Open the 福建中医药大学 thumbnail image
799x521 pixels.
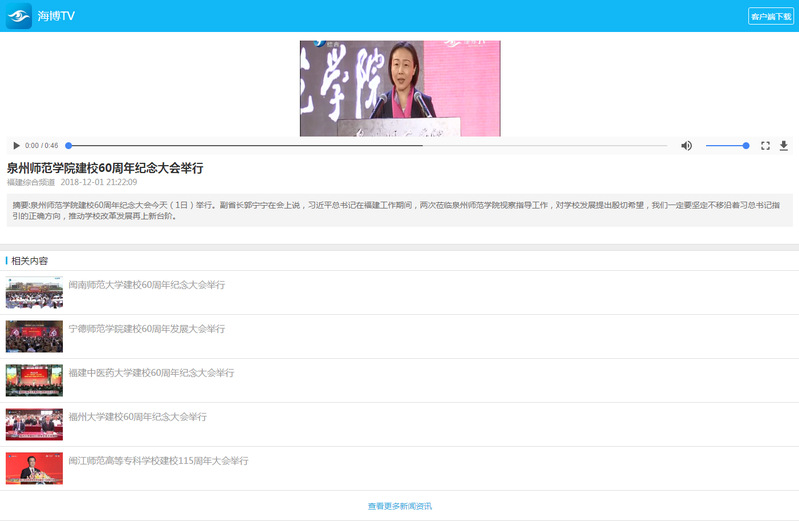[34, 381]
